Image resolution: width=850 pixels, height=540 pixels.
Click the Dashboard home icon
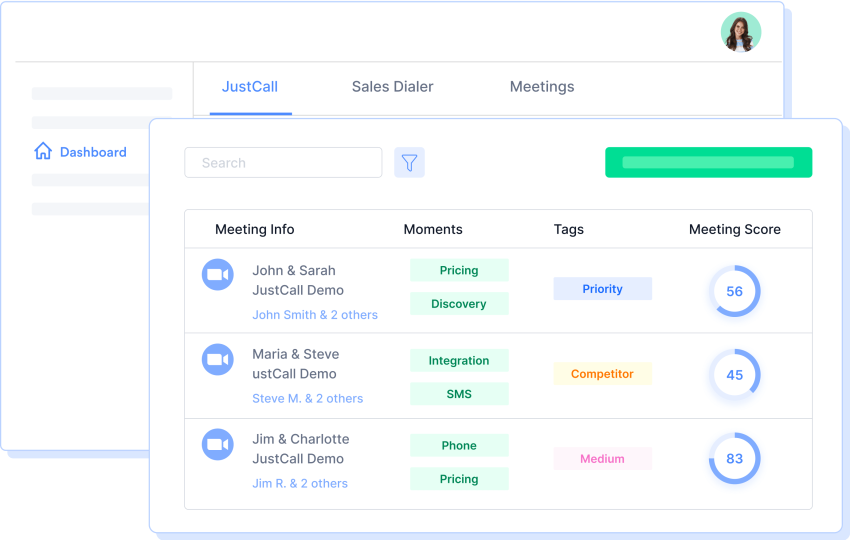tap(43, 151)
